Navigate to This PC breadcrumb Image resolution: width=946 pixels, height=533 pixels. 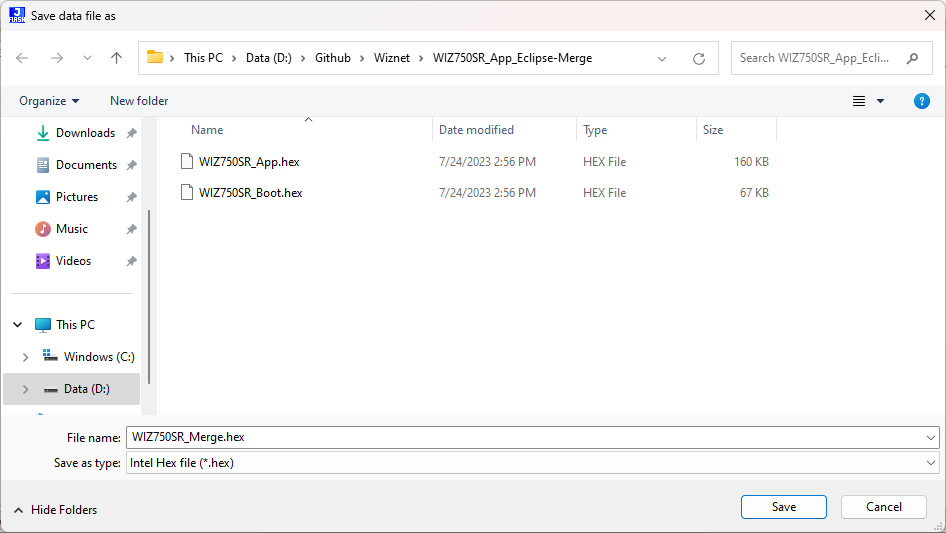click(203, 58)
